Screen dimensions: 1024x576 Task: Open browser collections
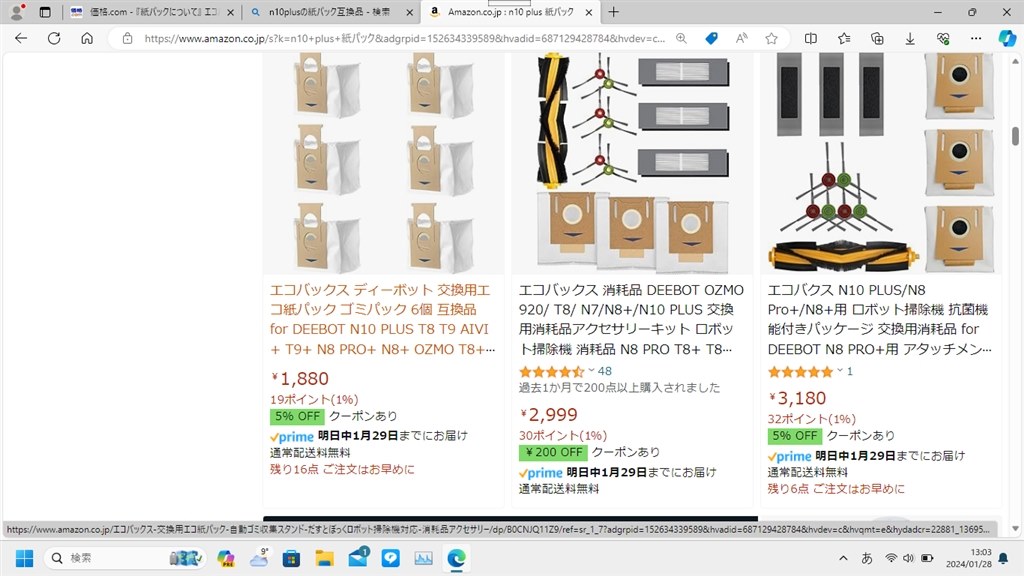pos(877,39)
